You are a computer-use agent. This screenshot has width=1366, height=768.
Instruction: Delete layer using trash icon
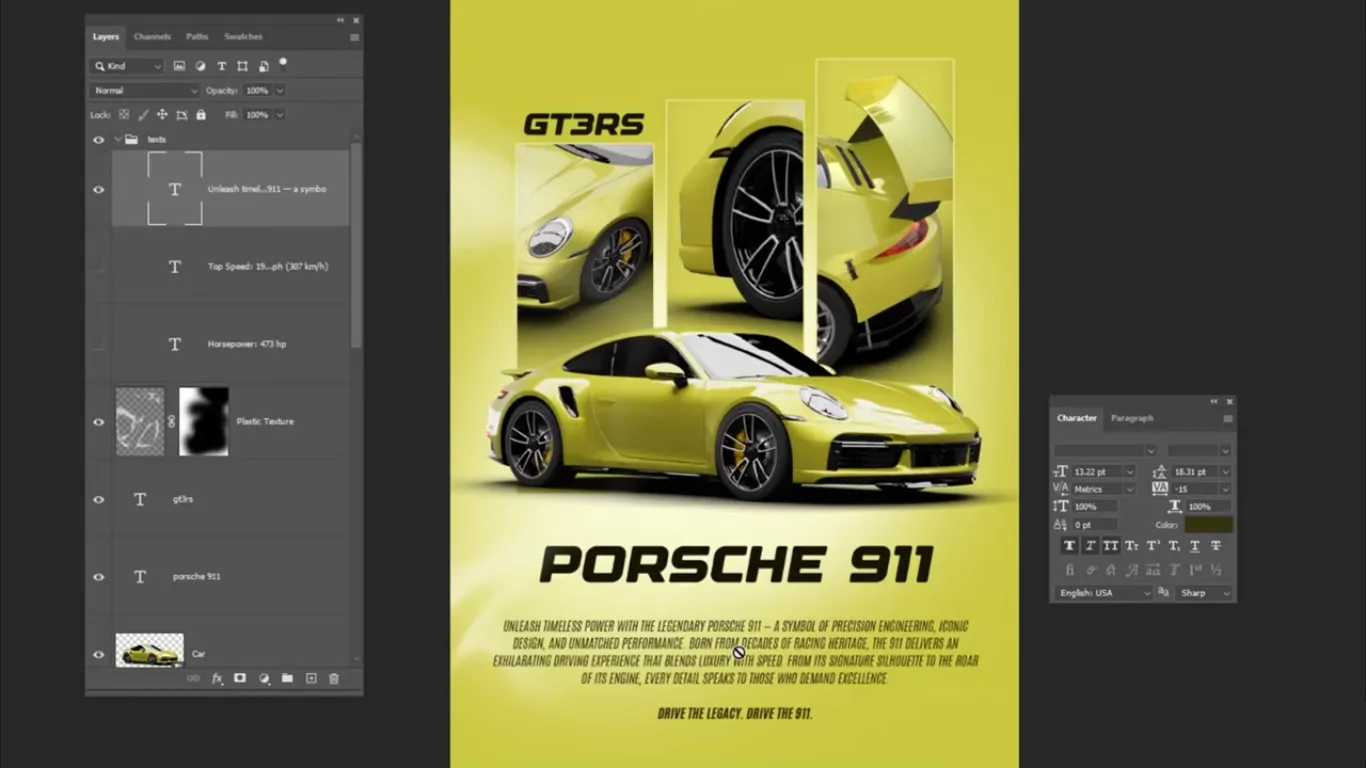tap(335, 678)
